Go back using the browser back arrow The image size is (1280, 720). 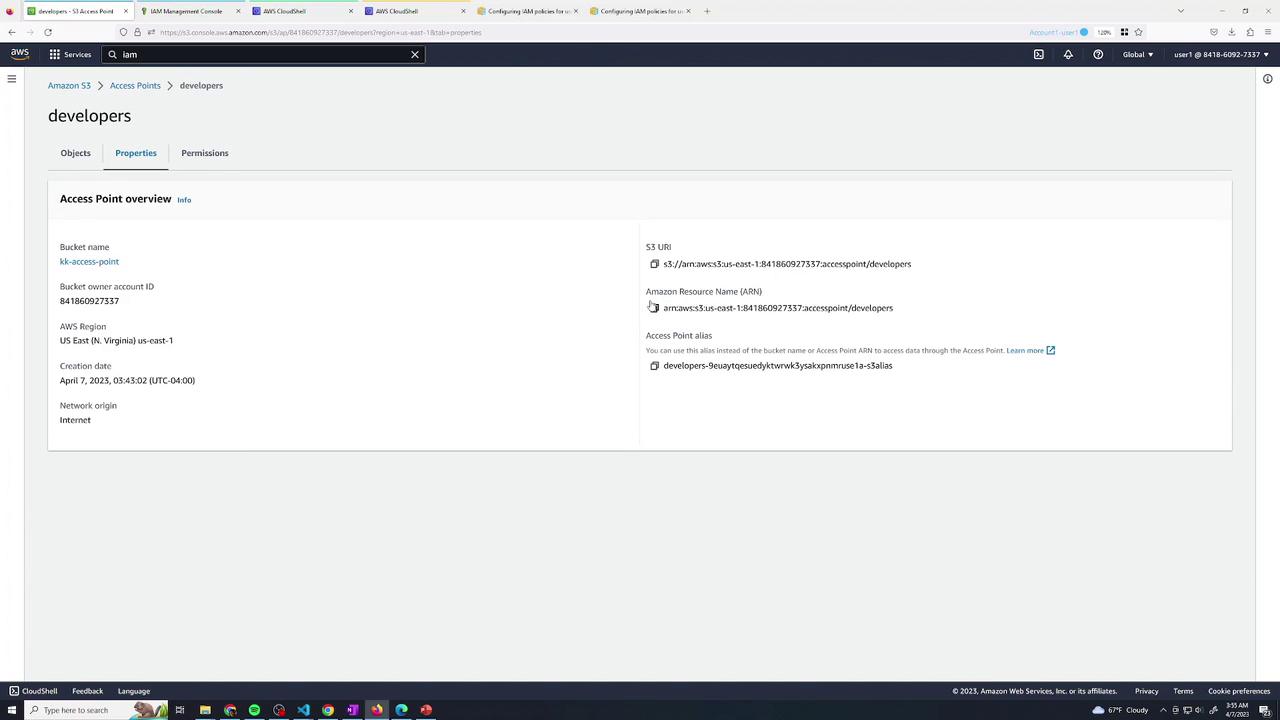12,32
